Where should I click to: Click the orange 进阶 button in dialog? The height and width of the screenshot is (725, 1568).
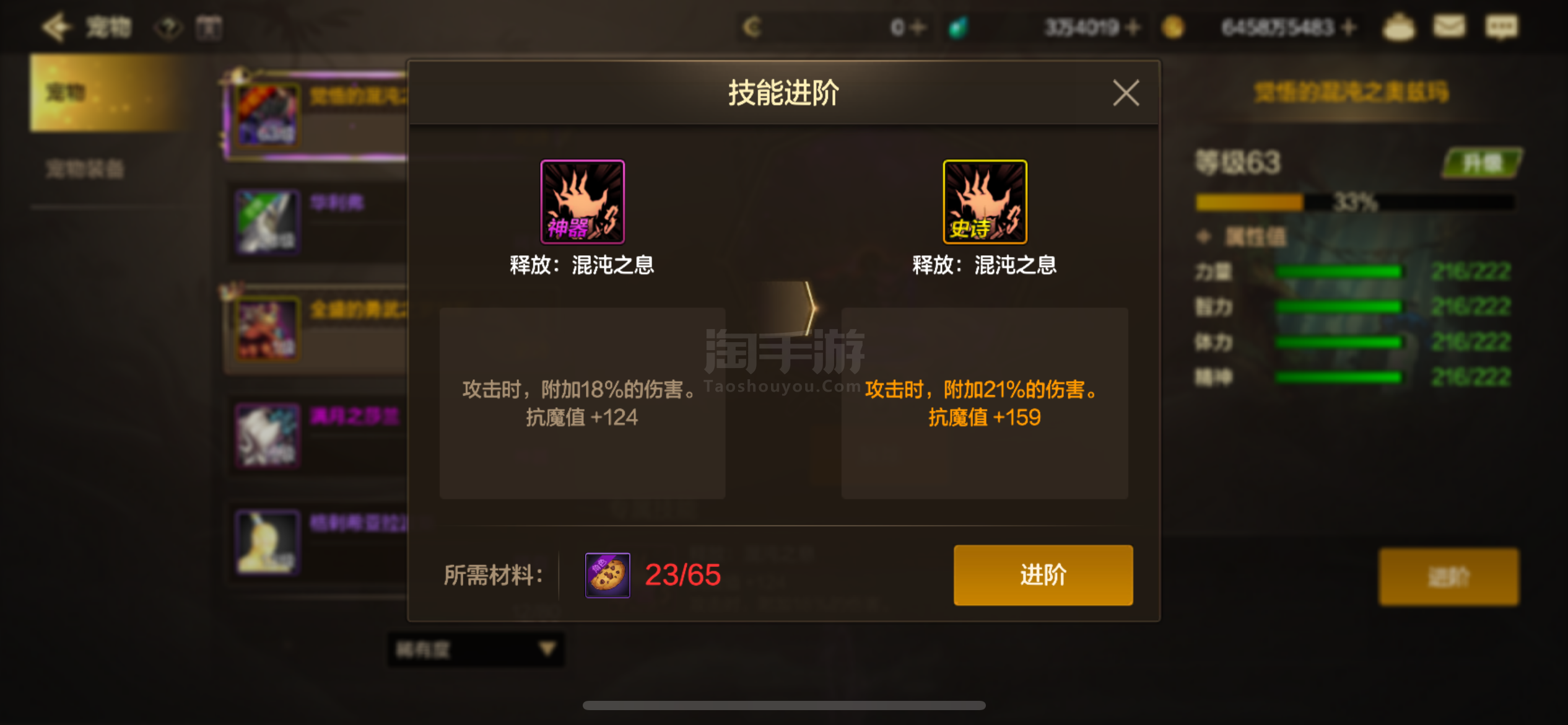[x=1043, y=575]
